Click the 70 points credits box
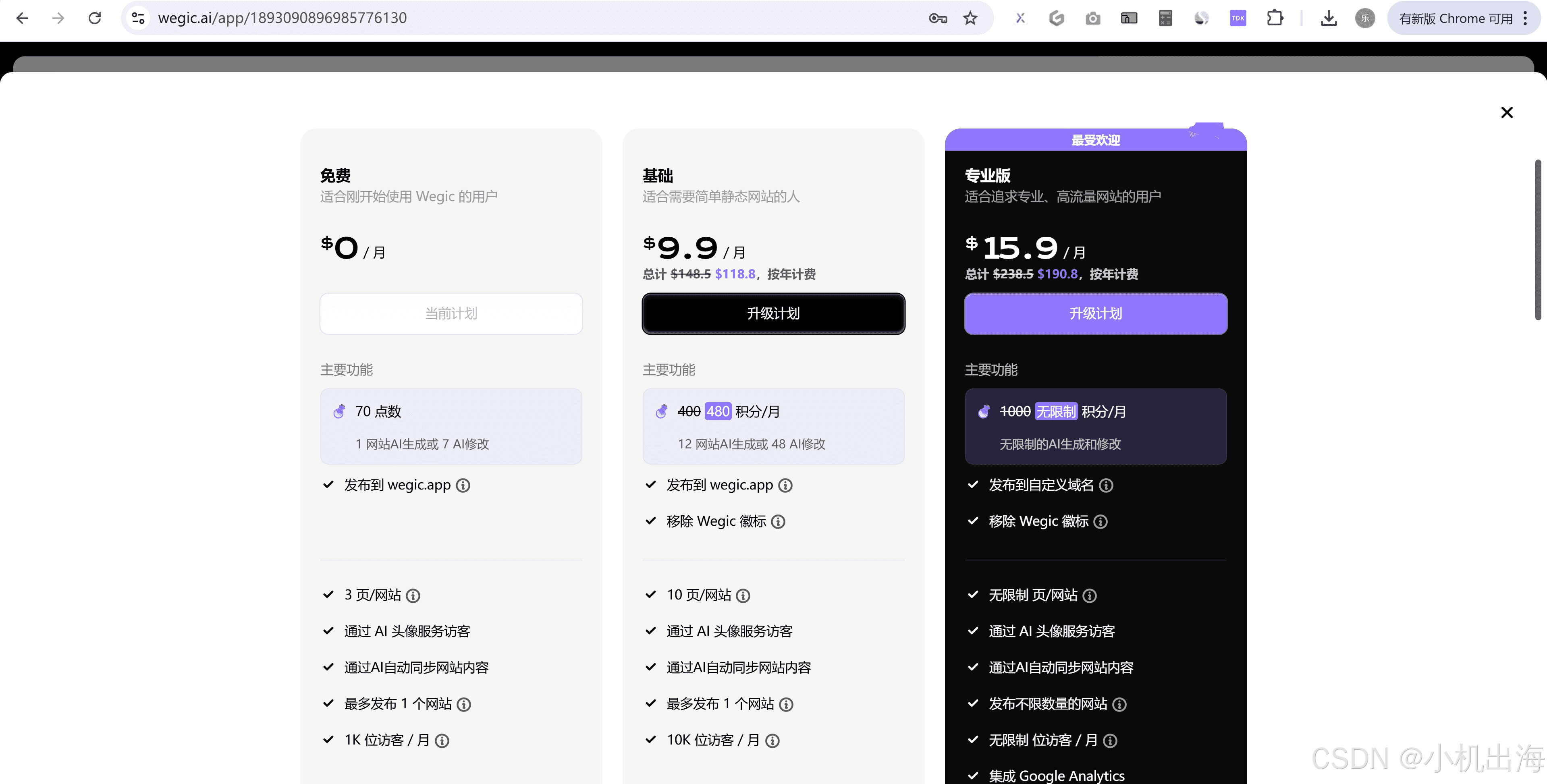 (451, 426)
